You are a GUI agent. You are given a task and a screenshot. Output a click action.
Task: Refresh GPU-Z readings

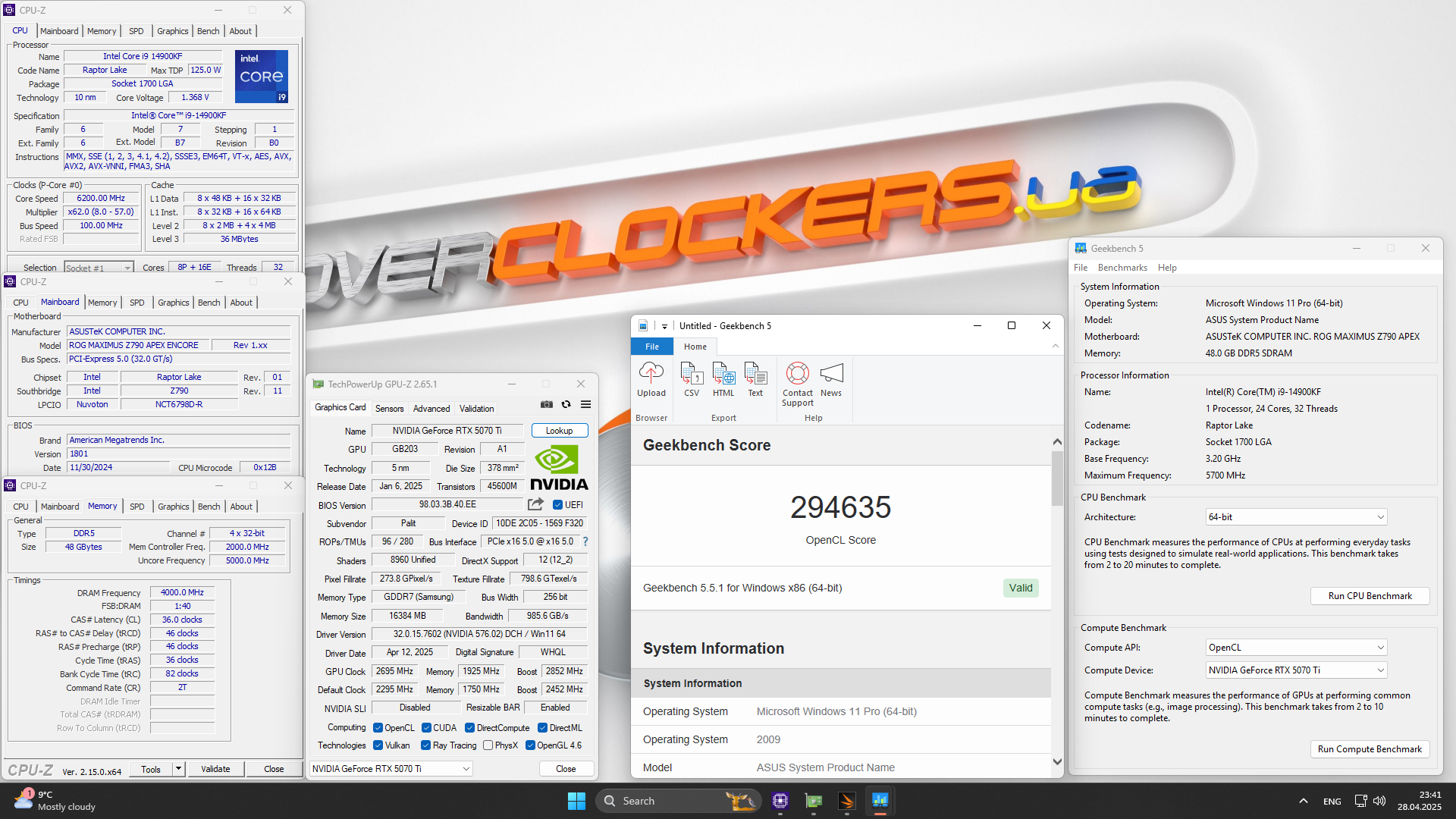[x=566, y=404]
